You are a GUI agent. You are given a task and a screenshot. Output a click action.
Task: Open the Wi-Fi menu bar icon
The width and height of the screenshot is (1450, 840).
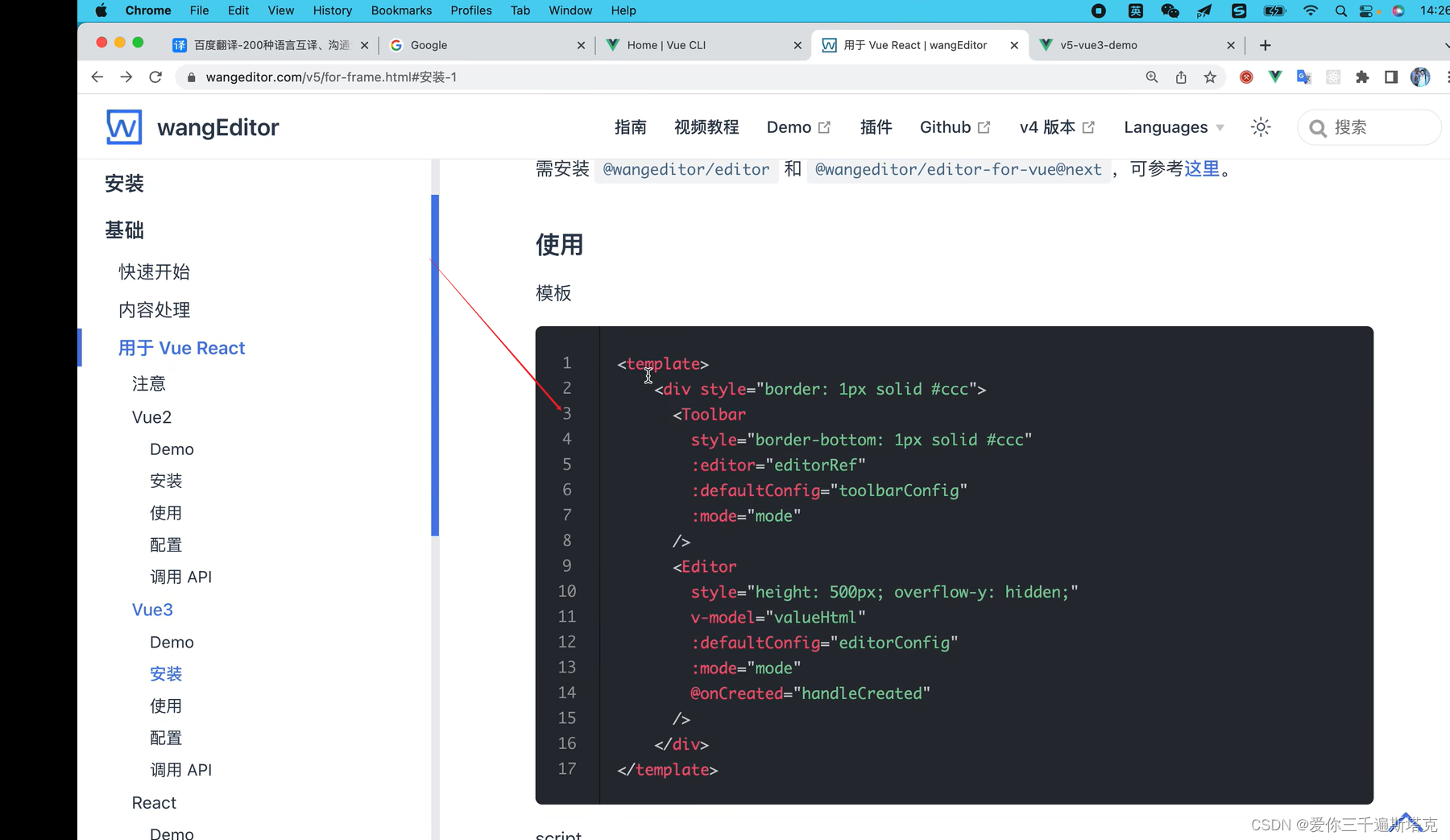pyautogui.click(x=1311, y=10)
